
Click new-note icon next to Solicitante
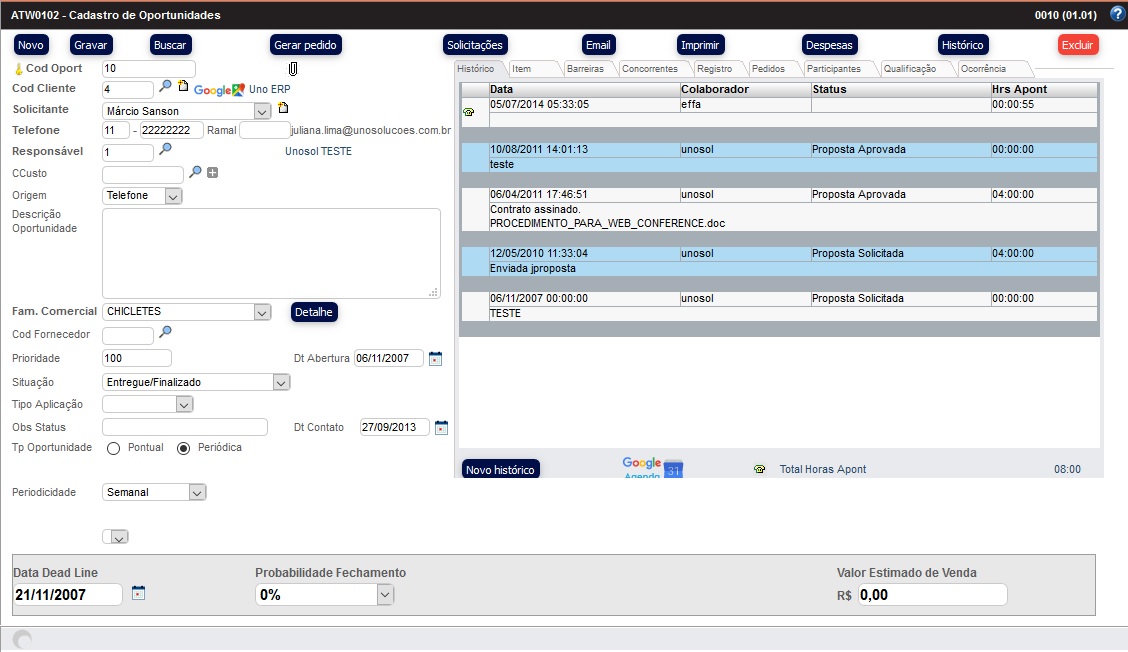coord(283,108)
